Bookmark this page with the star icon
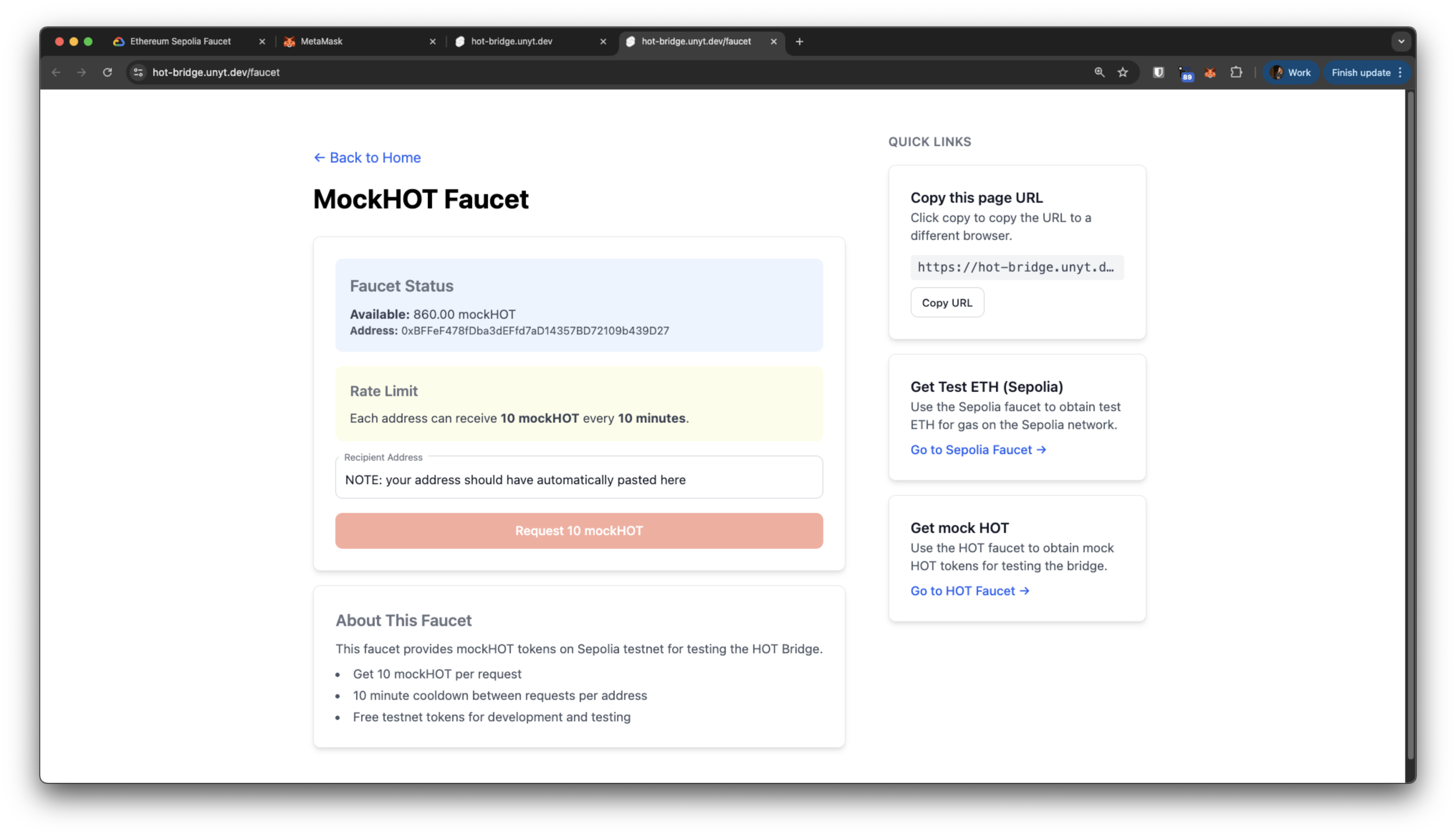This screenshot has width=1456, height=836. (1122, 72)
